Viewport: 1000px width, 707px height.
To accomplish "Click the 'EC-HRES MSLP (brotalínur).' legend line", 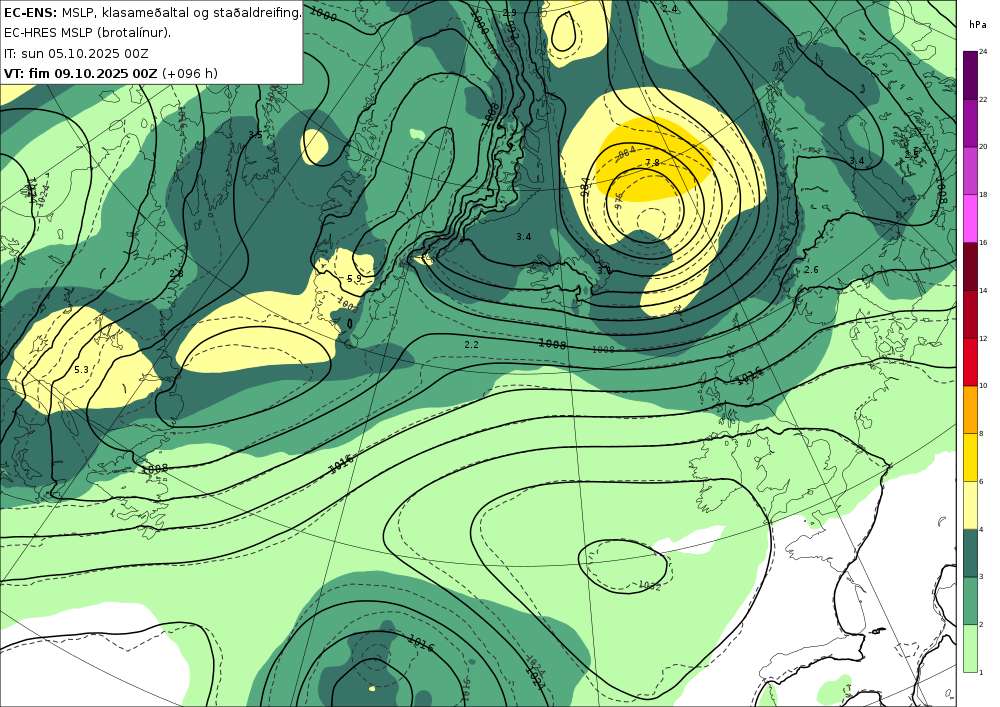I will (87, 33).
